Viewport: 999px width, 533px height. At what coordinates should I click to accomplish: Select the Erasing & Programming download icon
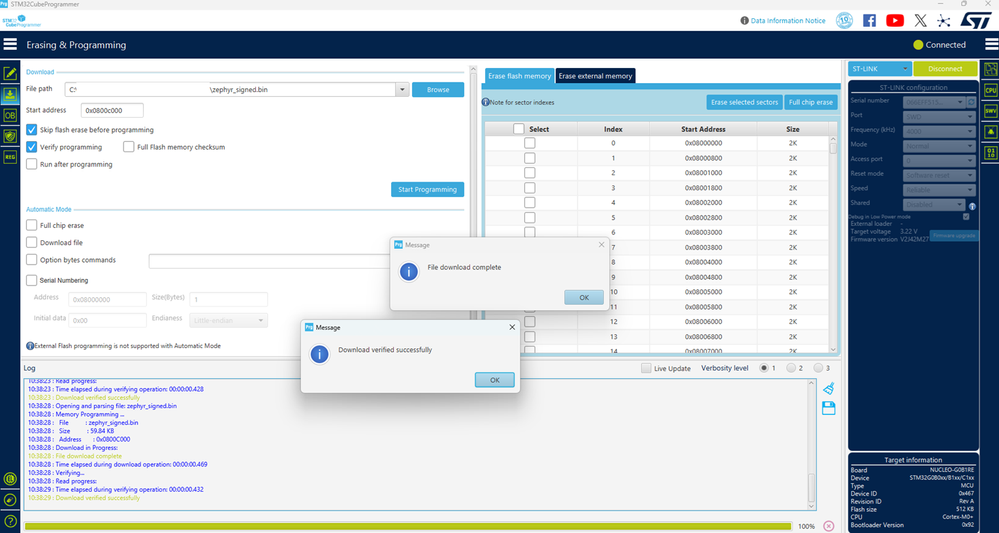coord(10,94)
